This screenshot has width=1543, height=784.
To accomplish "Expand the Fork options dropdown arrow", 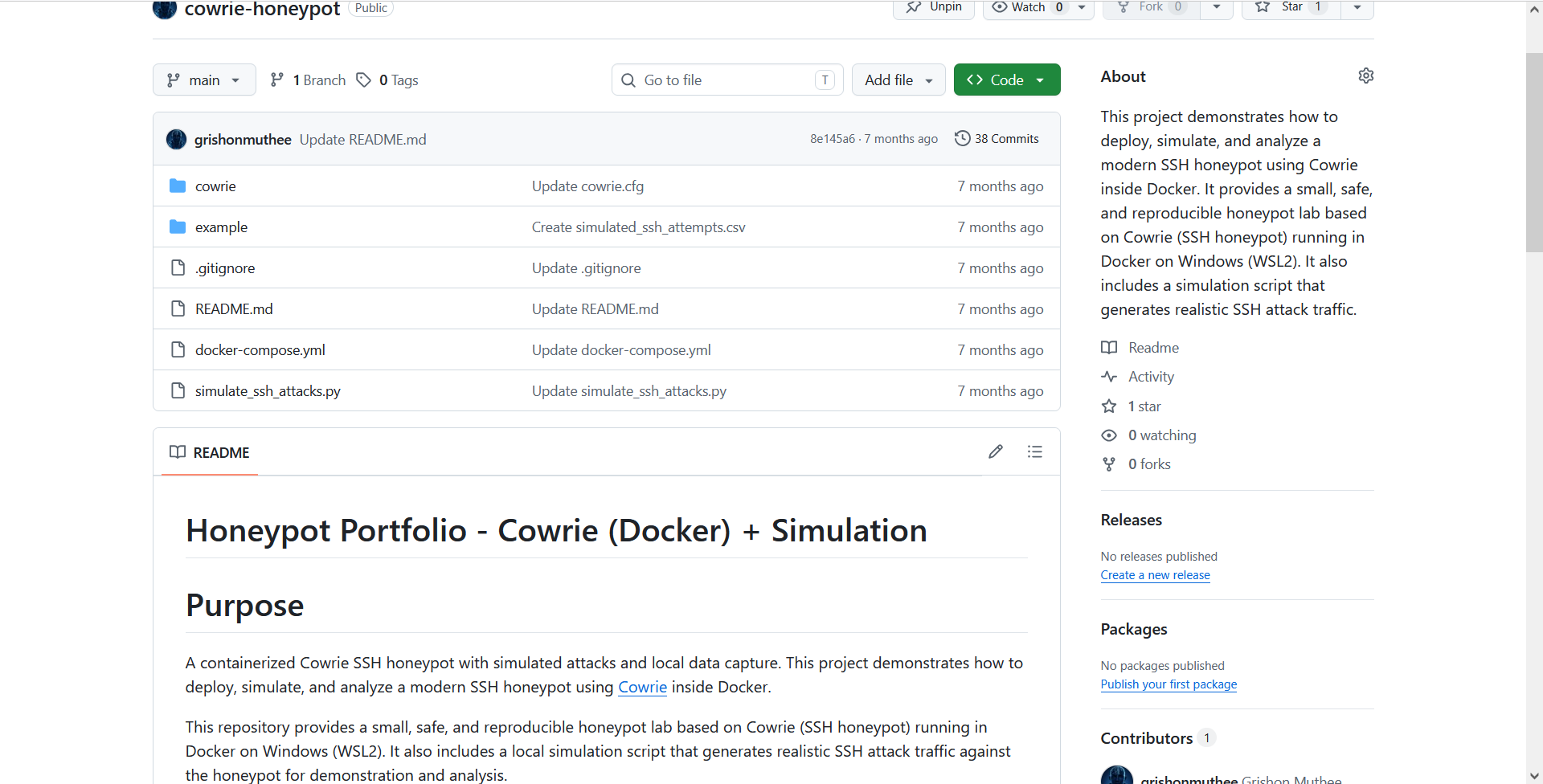I will coord(1217,7).
